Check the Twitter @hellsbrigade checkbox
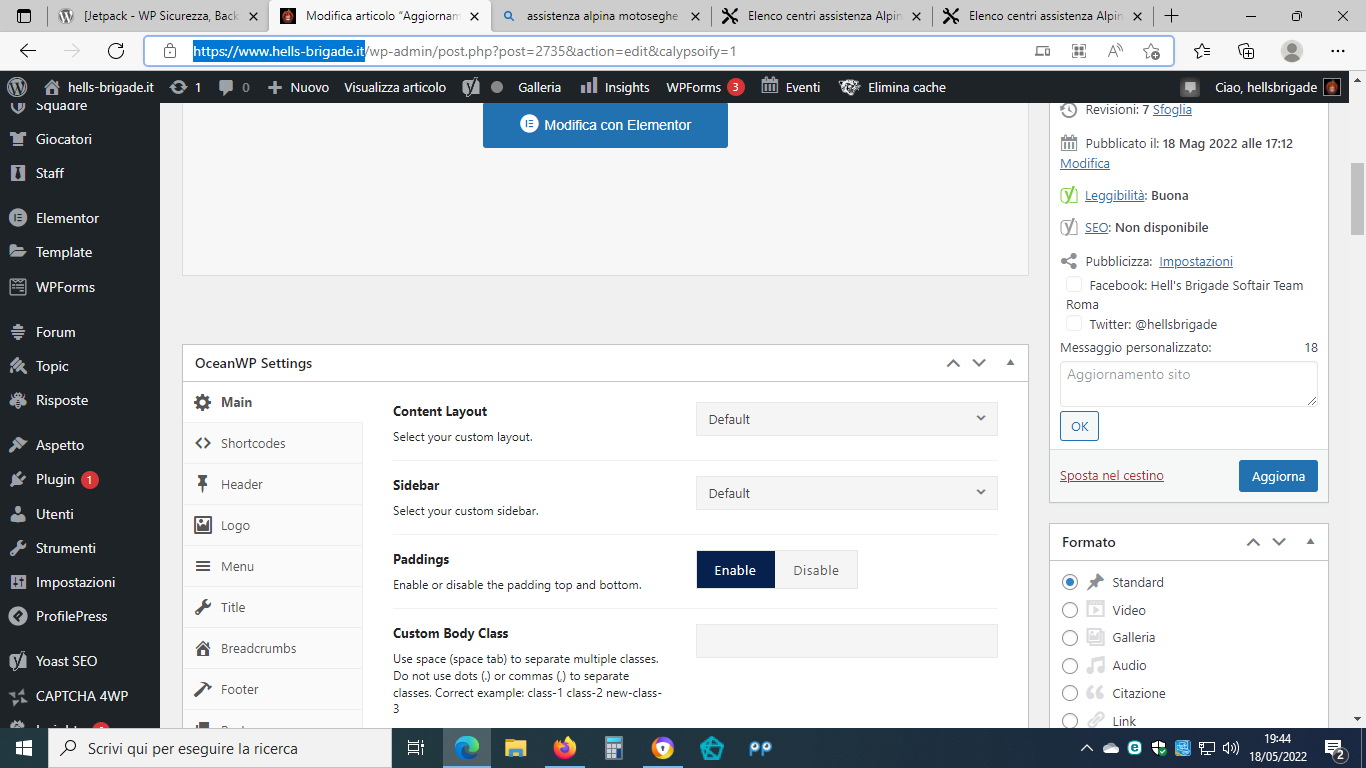This screenshot has width=1366, height=768. click(x=1074, y=324)
